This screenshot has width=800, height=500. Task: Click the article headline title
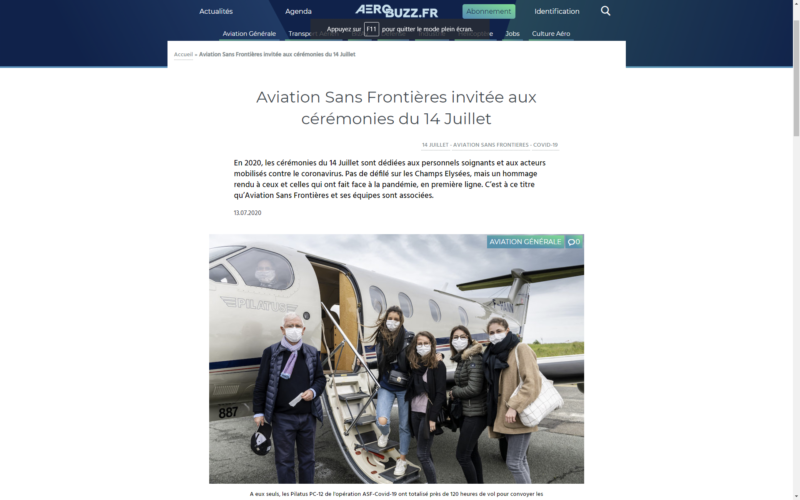click(396, 108)
